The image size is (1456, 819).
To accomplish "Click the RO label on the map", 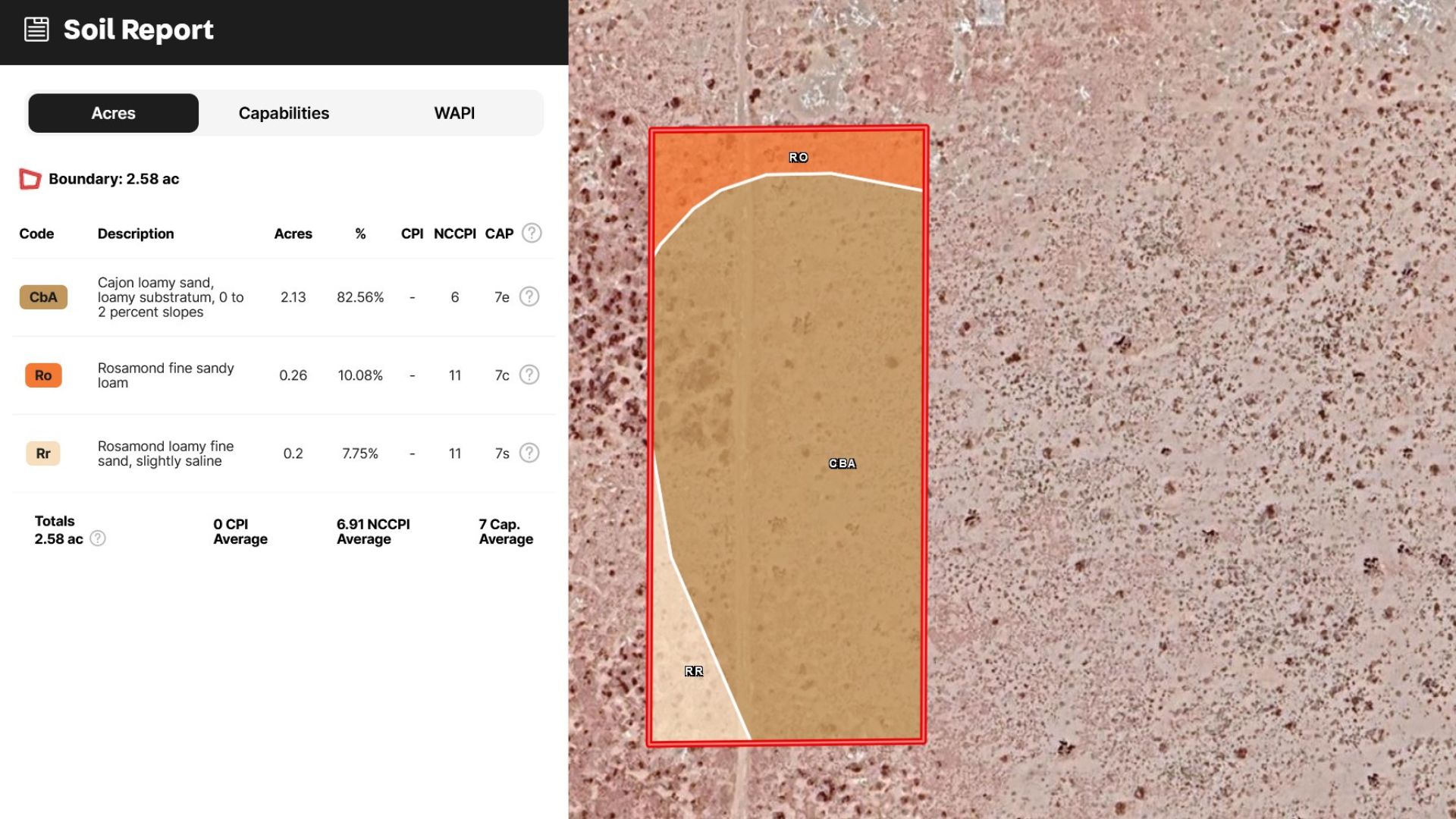I will pyautogui.click(x=799, y=158).
